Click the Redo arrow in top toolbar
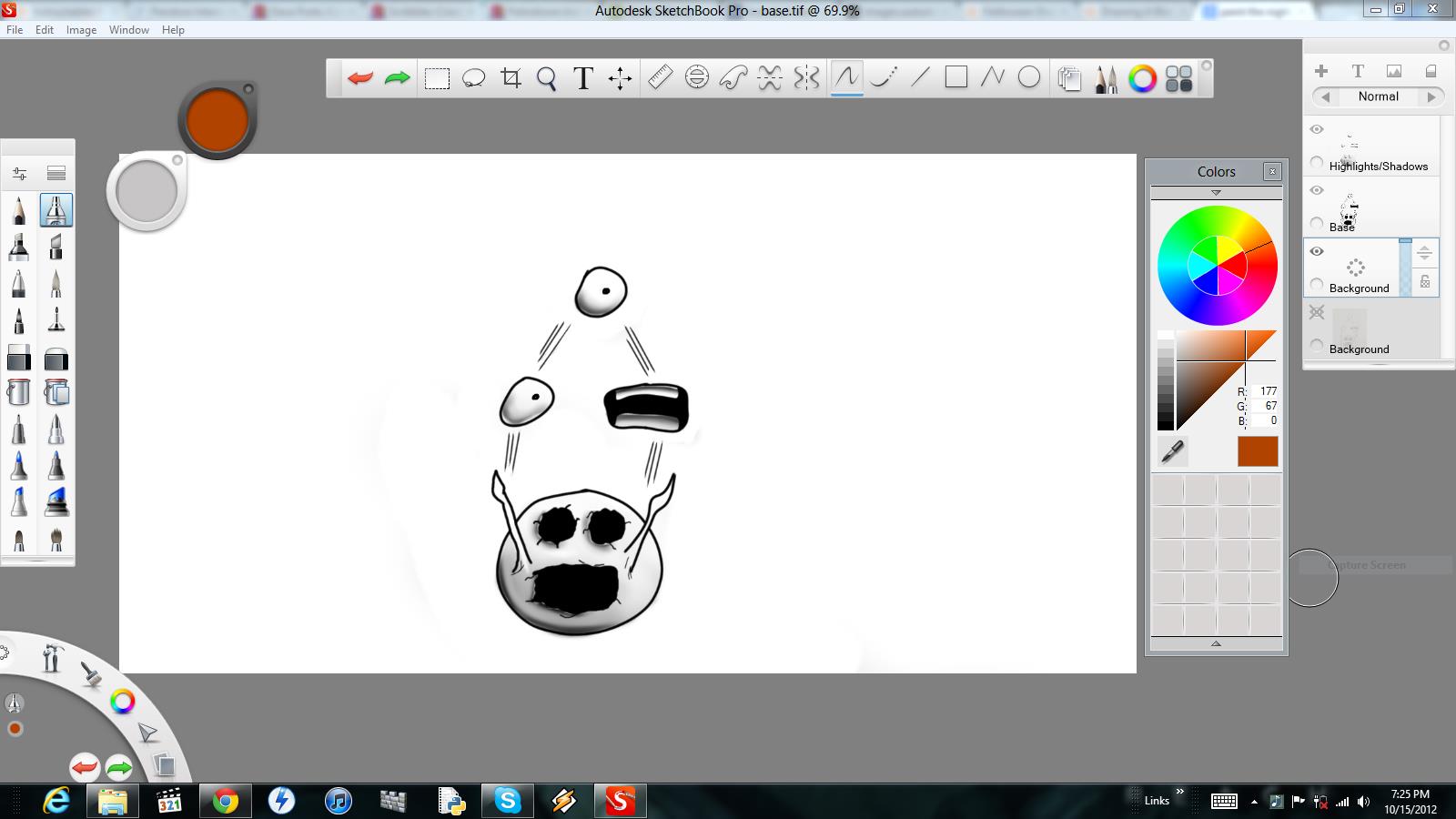This screenshot has height=819, width=1456. (398, 78)
